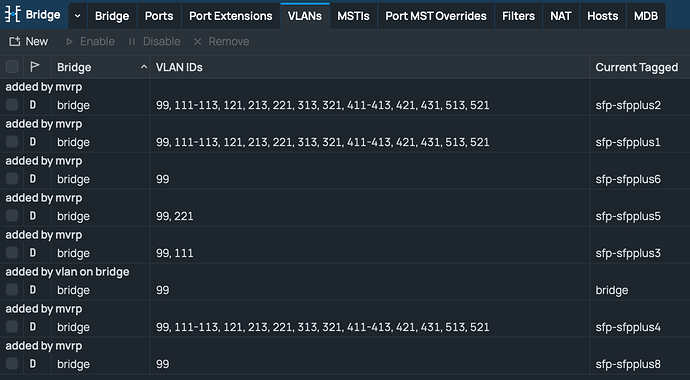Check the row checkbox for sfp-sfpplus1
Screen dimensions: 690x380
(x=12, y=142)
